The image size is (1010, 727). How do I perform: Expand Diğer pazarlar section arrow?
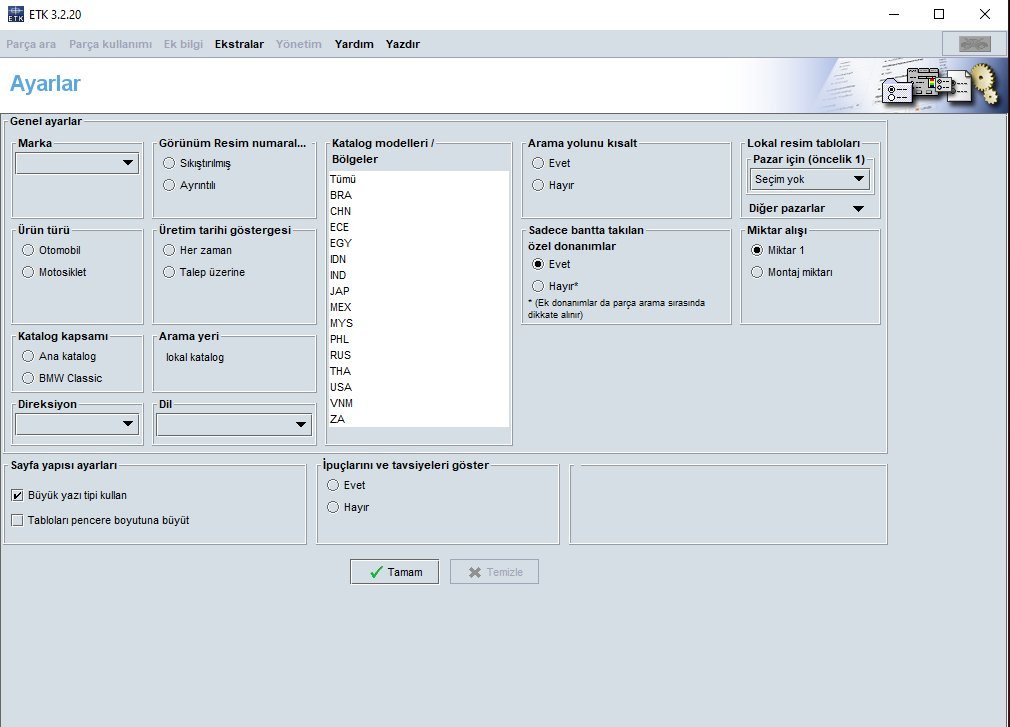[x=858, y=209]
